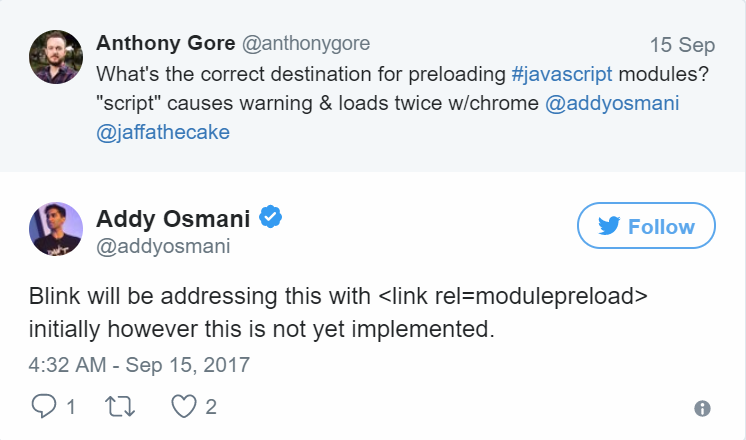Click the @addyosmani handle under the name
Viewport: 746px width, 440px height.
point(162,245)
